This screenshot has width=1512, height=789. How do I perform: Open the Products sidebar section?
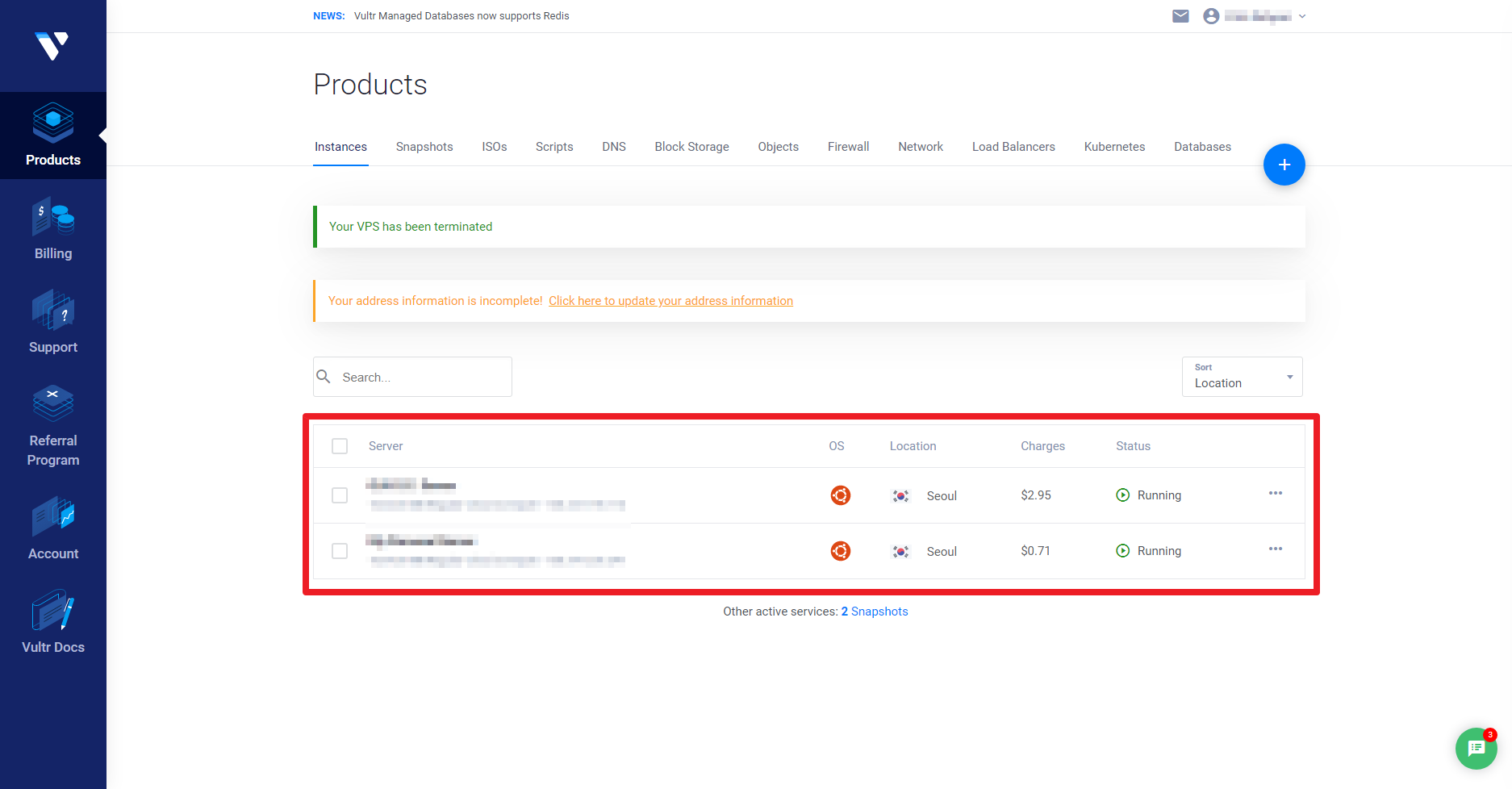tap(53, 136)
